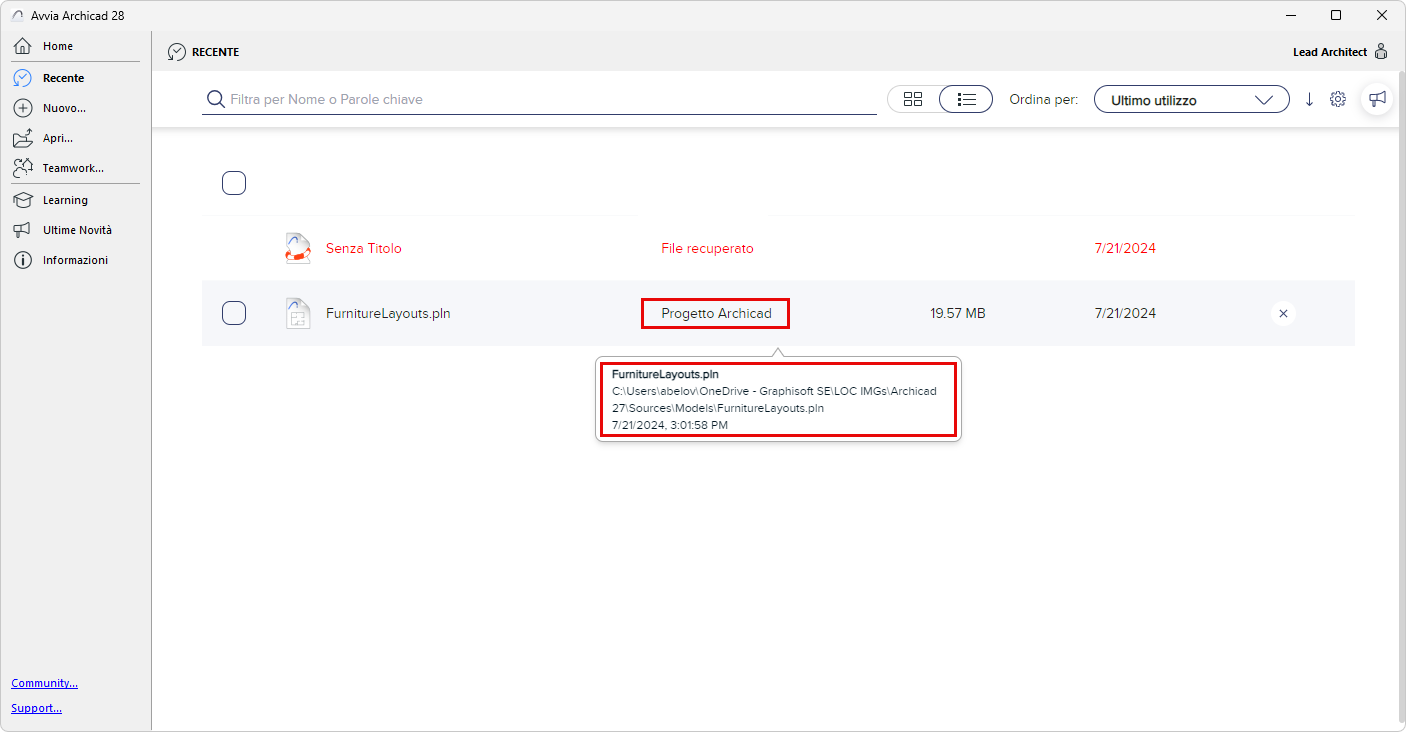Viewport: 1406px width, 732px height.
Task: Open Teamwork... from the sidebar
Action: [73, 168]
